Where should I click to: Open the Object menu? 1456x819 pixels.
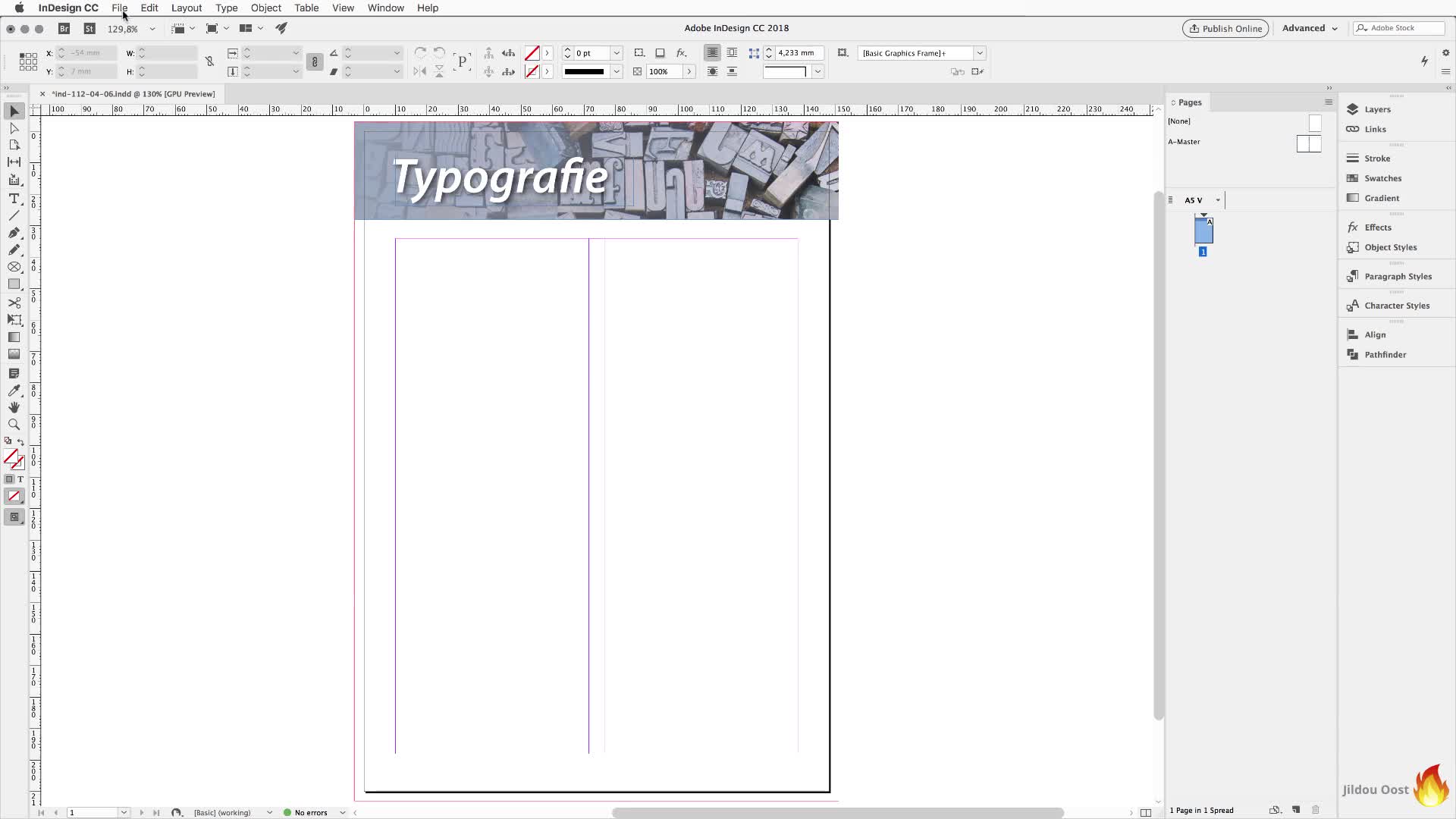(266, 8)
